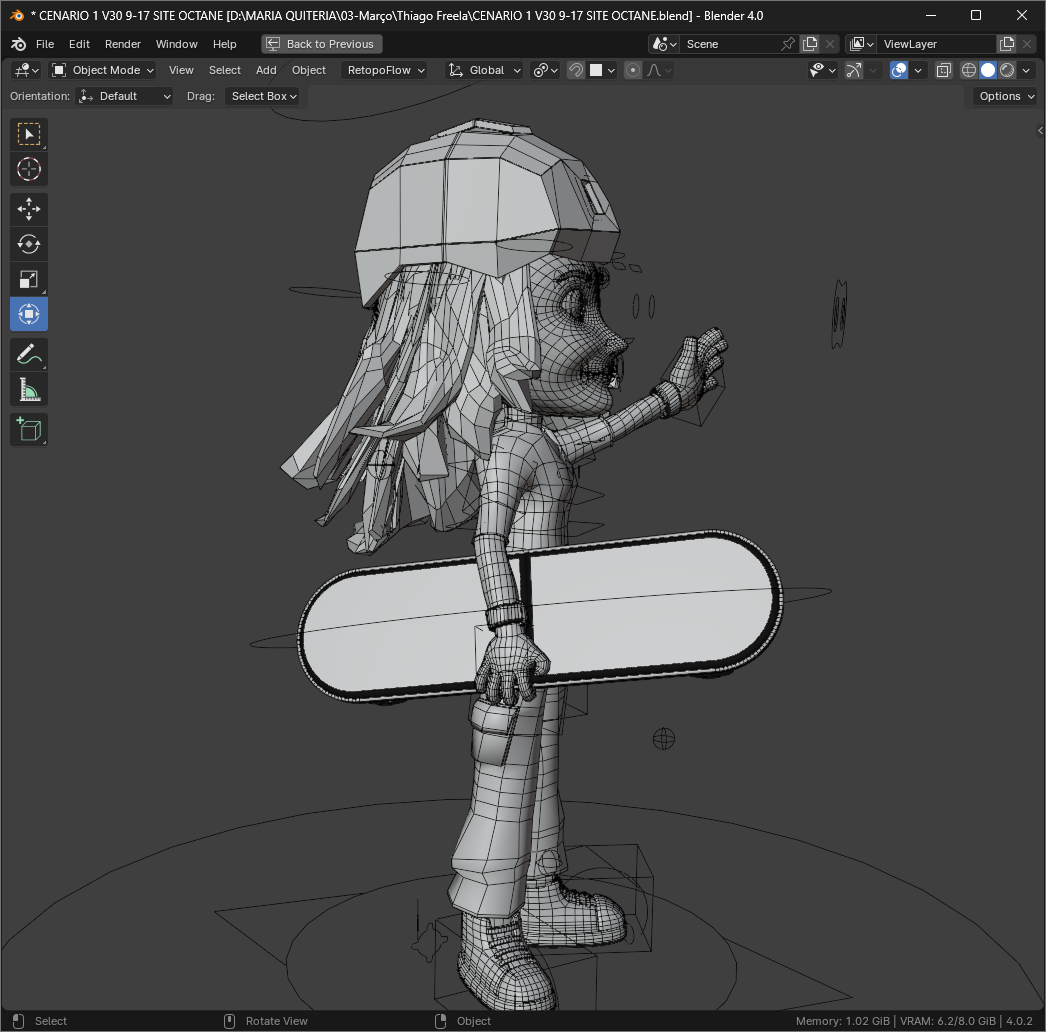
Task: Open the editor type selector
Action: (x=27, y=70)
